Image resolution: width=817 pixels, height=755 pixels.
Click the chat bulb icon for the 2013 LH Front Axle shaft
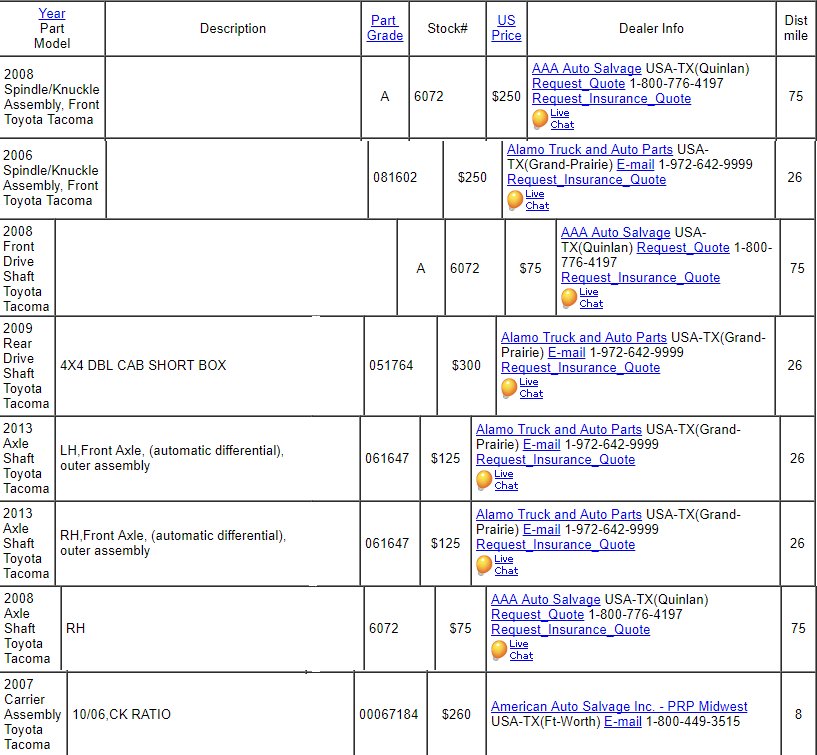click(x=484, y=480)
